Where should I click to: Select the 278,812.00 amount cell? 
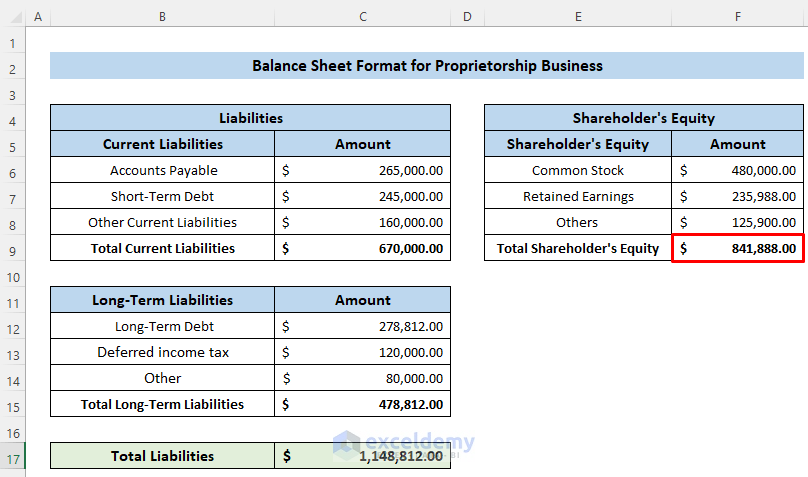click(363, 326)
